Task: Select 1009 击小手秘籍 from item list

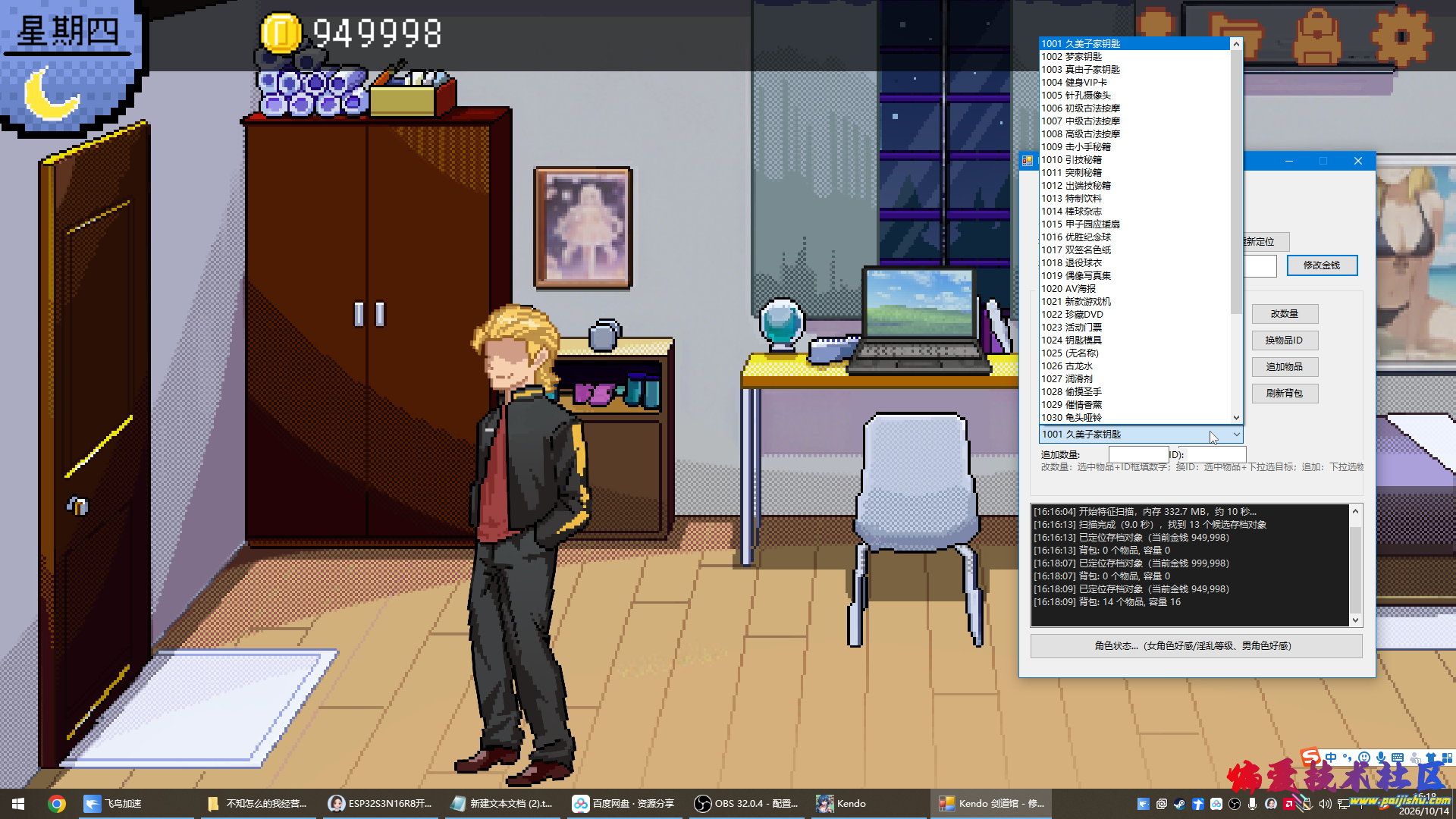Action: coord(1134,147)
